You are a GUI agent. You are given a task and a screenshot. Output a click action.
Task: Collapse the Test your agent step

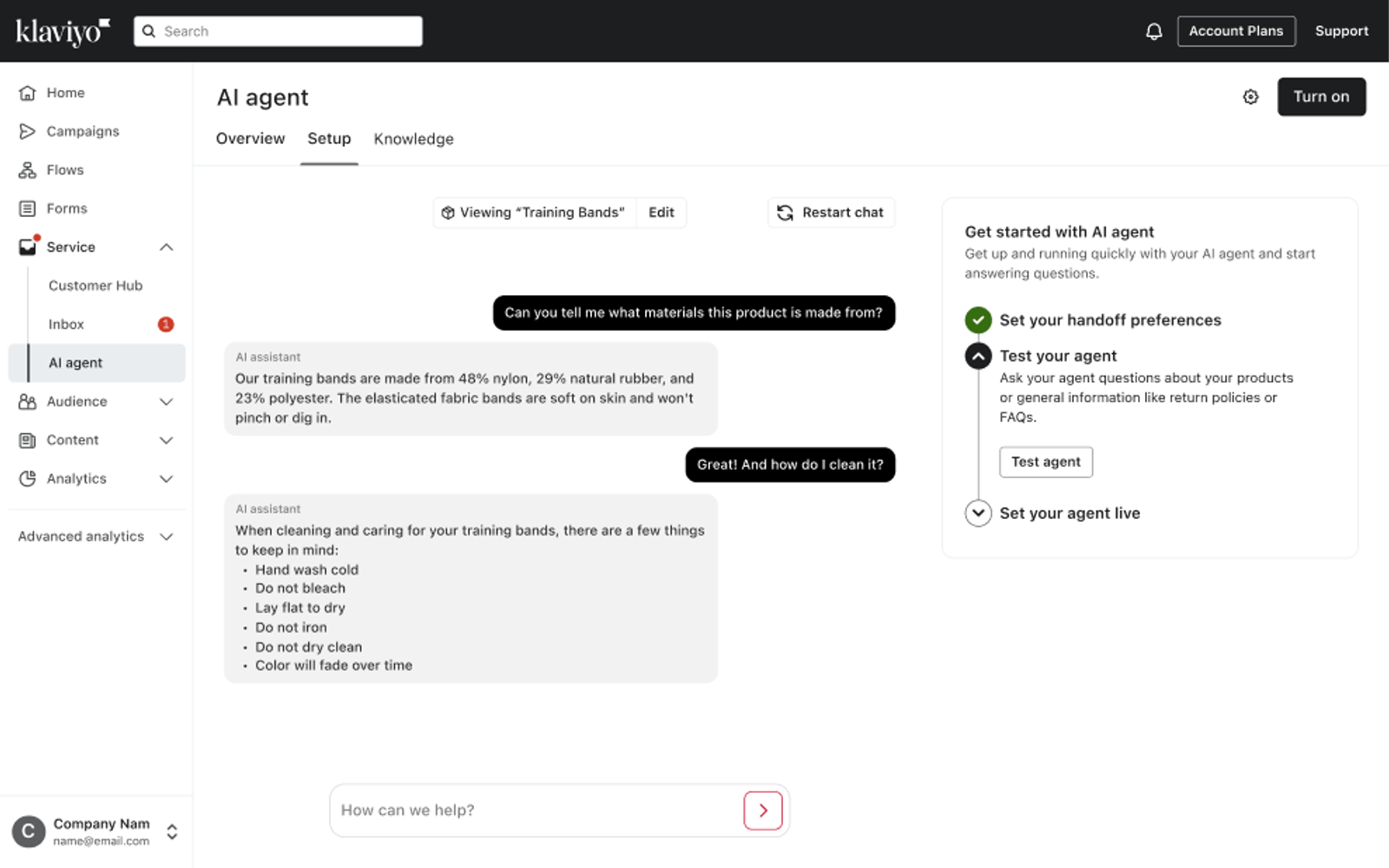point(978,356)
